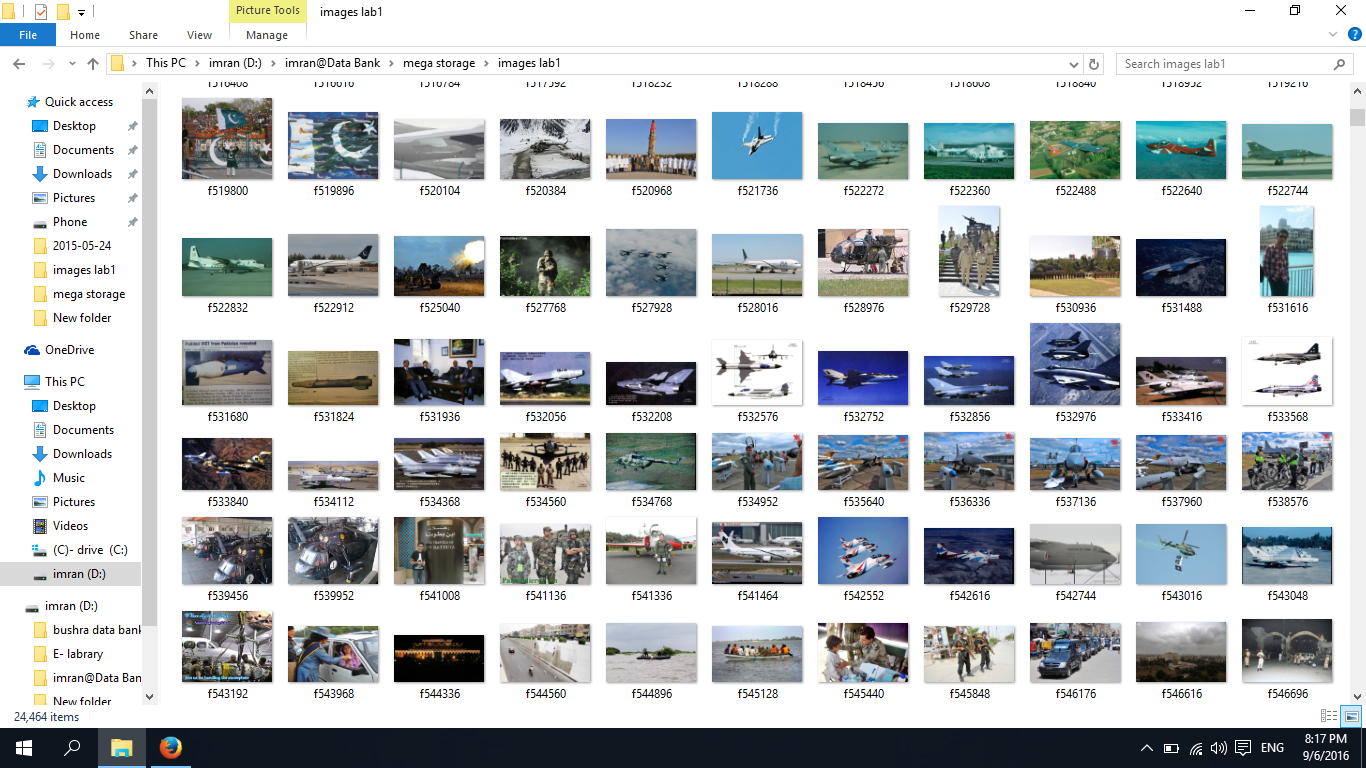Click navigation pane scroll down arrow

(150, 697)
